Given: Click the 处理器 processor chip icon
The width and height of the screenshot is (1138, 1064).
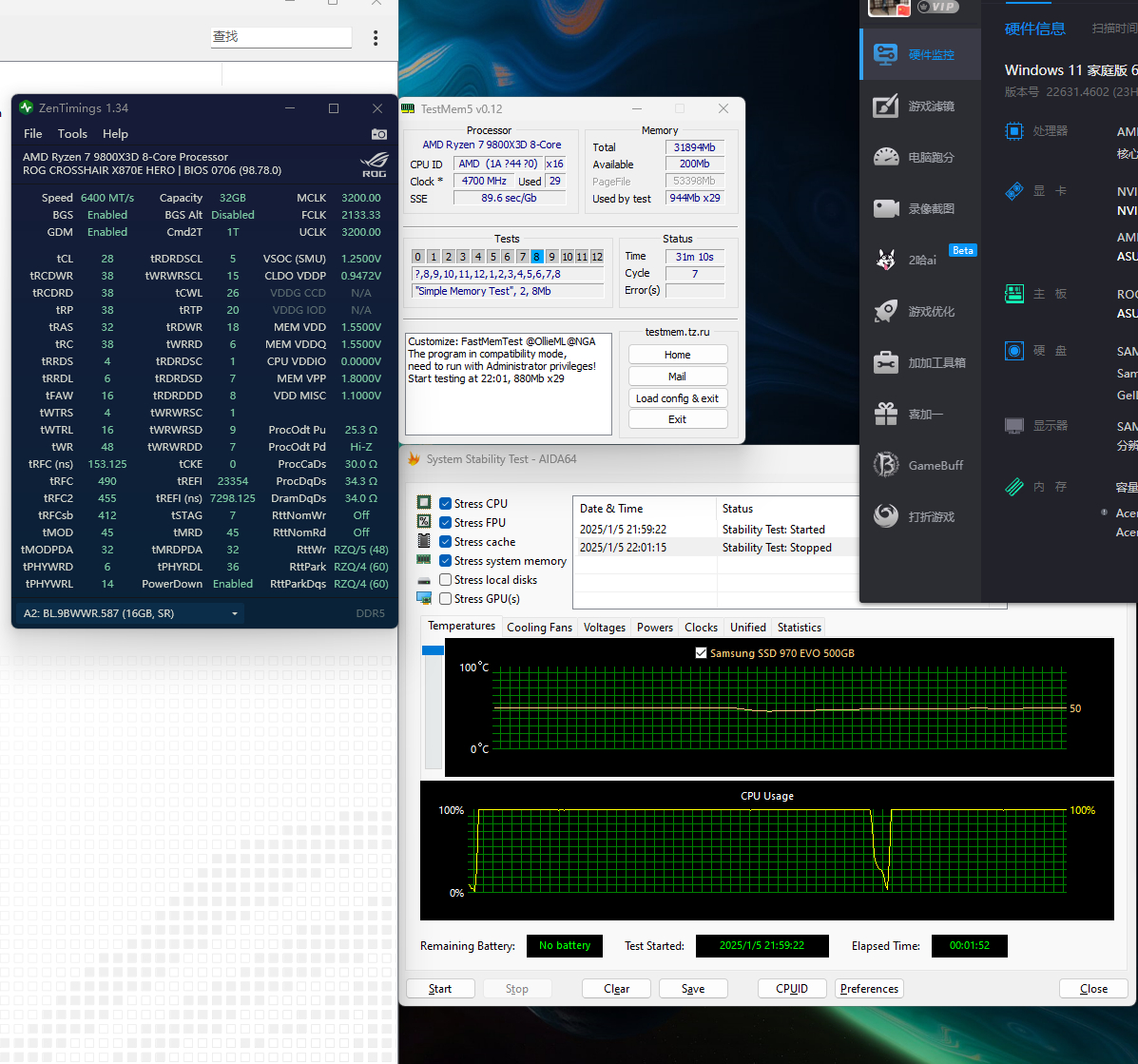Looking at the screenshot, I should pos(1013,131).
